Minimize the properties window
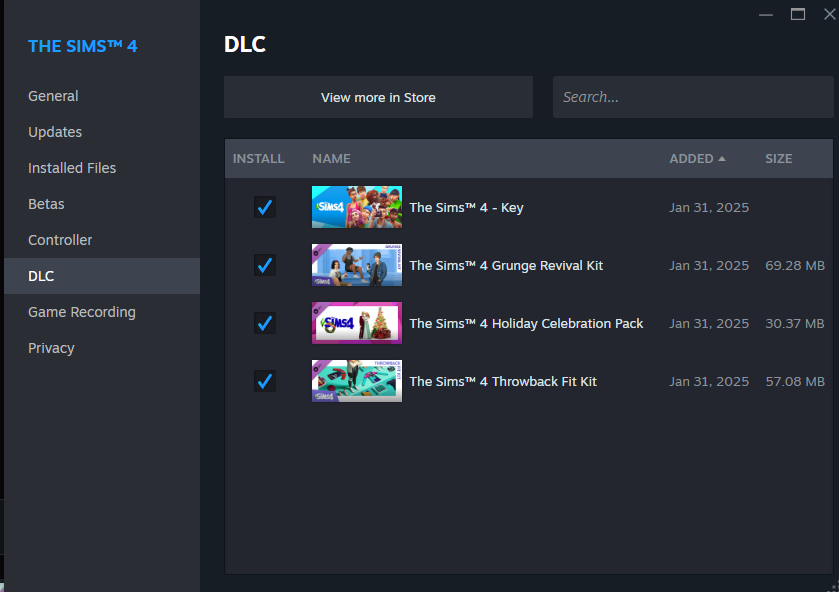 766,14
